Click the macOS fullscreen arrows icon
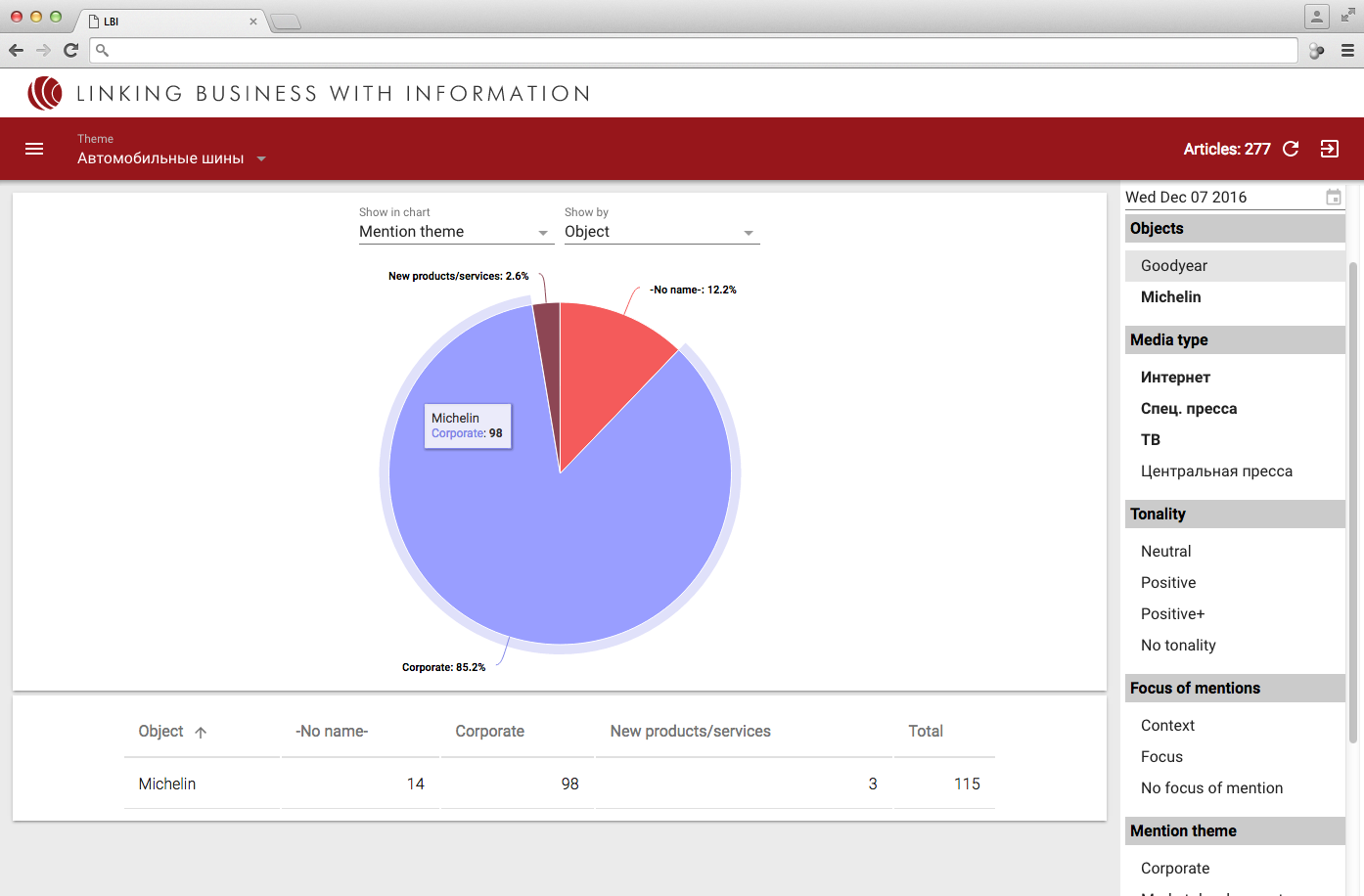Screen dimensions: 1364x896 click(1347, 15)
